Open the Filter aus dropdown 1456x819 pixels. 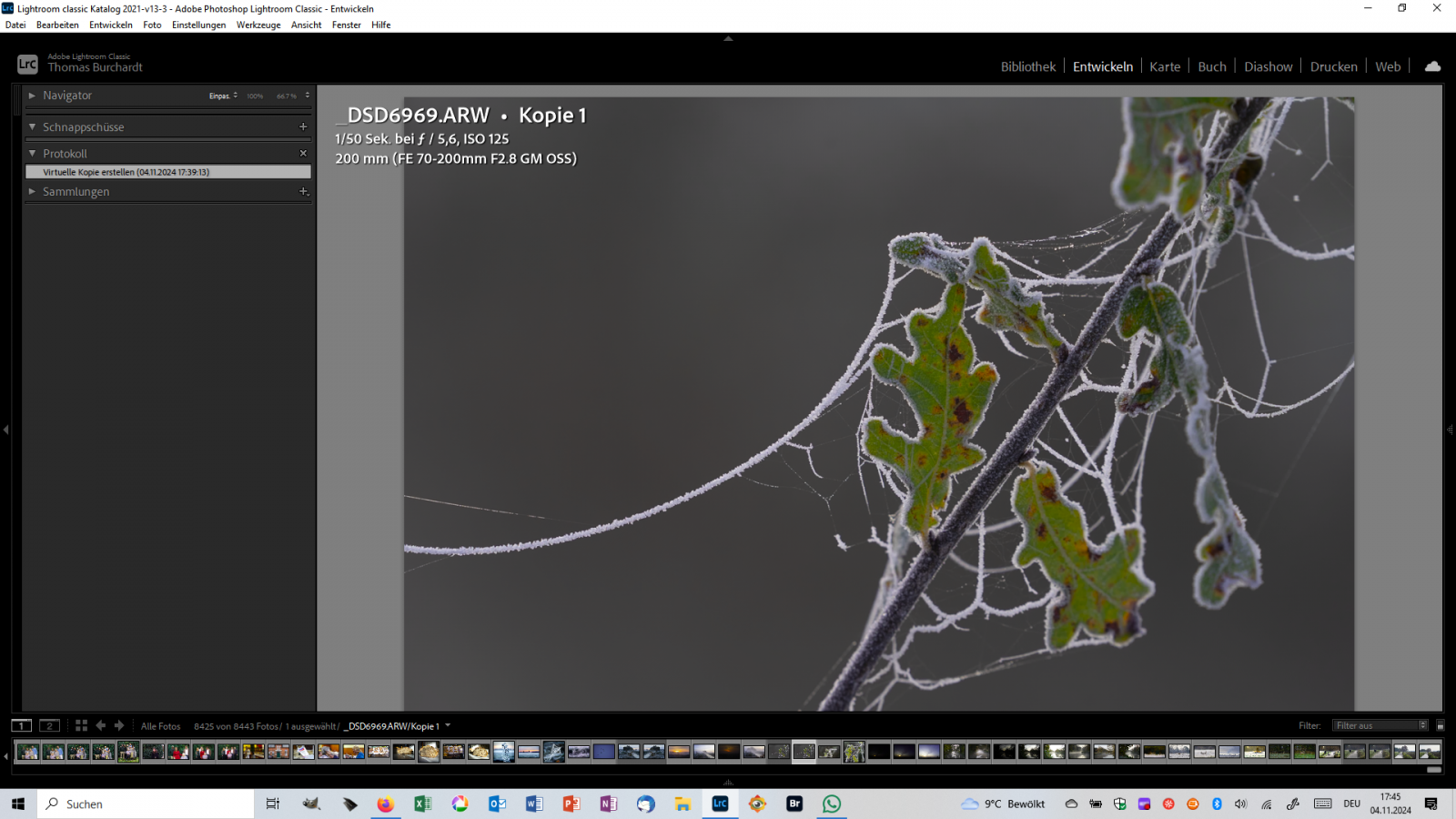coord(1380,725)
